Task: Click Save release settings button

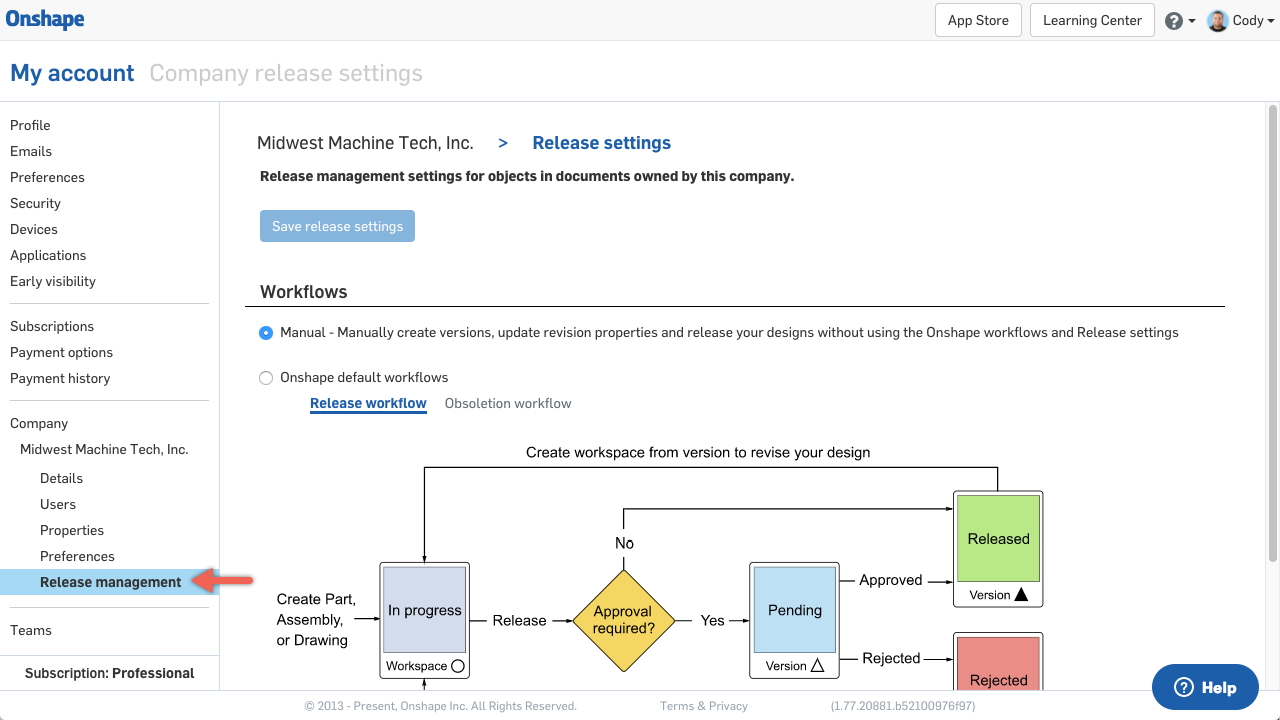Action: (337, 226)
